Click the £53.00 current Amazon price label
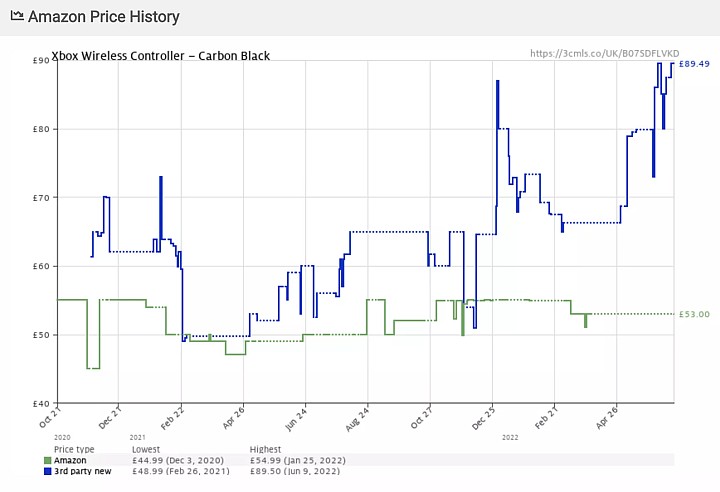This screenshot has width=720, height=492. tap(694, 314)
